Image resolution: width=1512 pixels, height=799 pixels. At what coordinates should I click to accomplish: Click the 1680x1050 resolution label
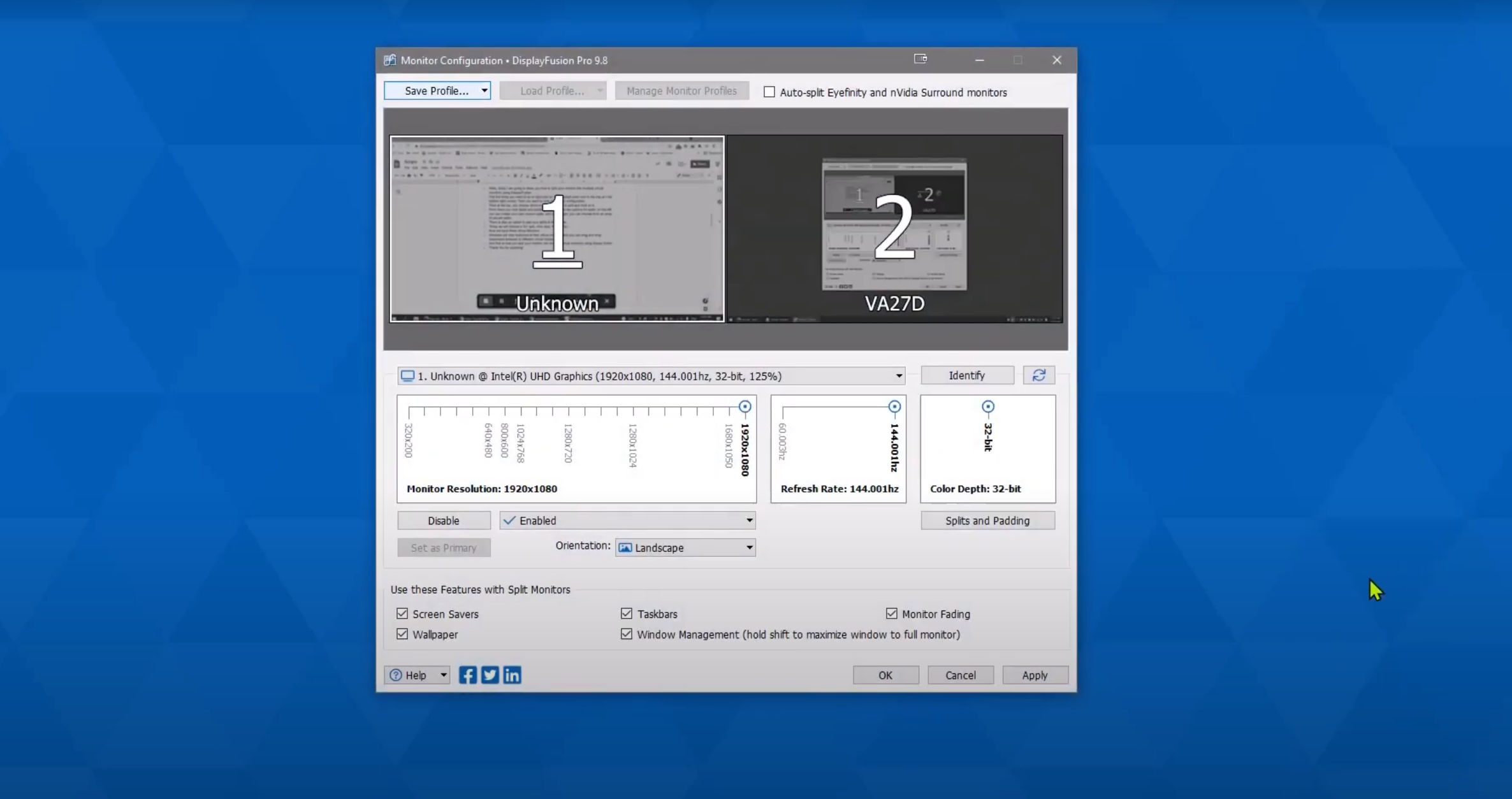(x=728, y=446)
